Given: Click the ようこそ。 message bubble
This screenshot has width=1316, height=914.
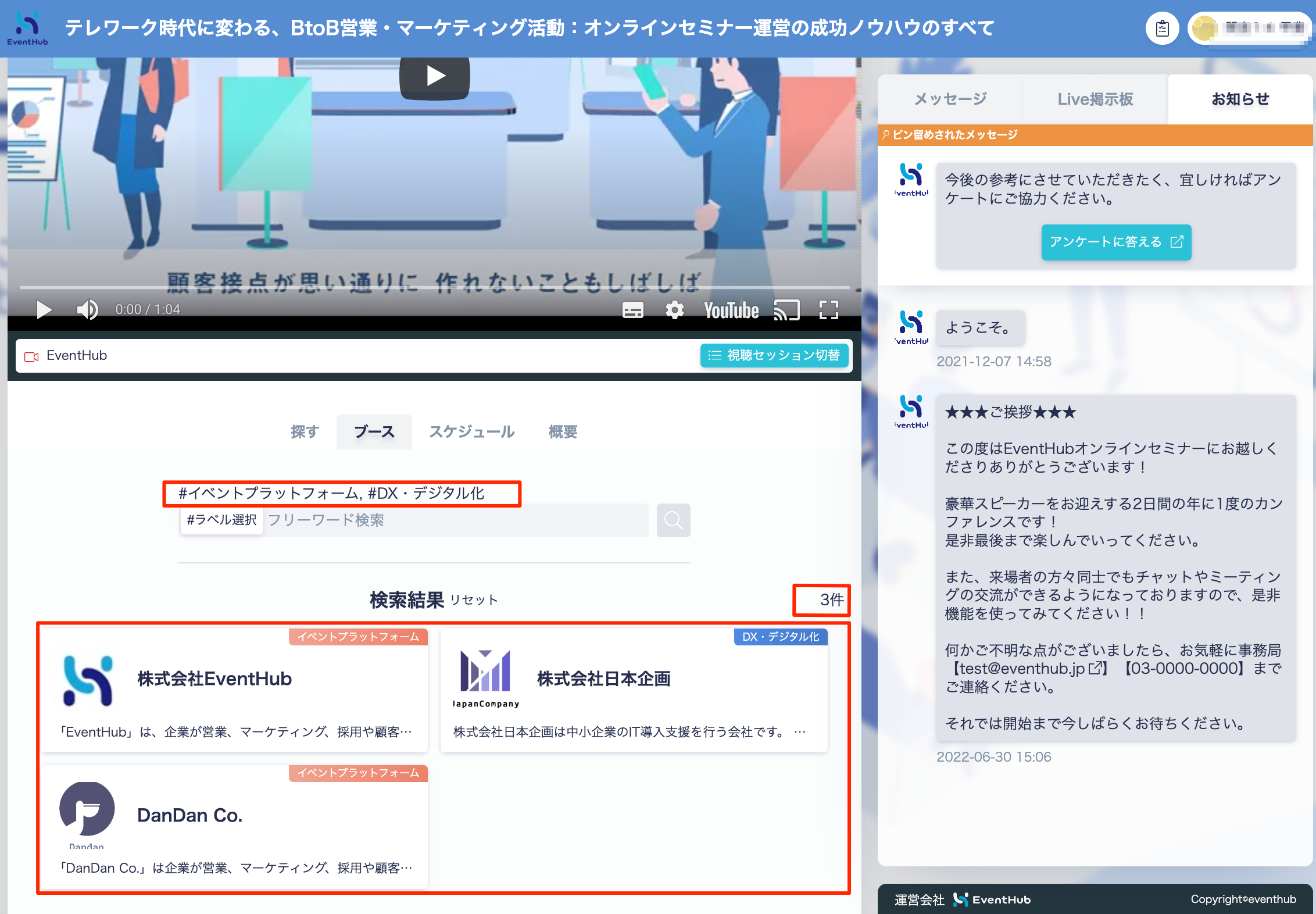Looking at the screenshot, I should click(980, 328).
